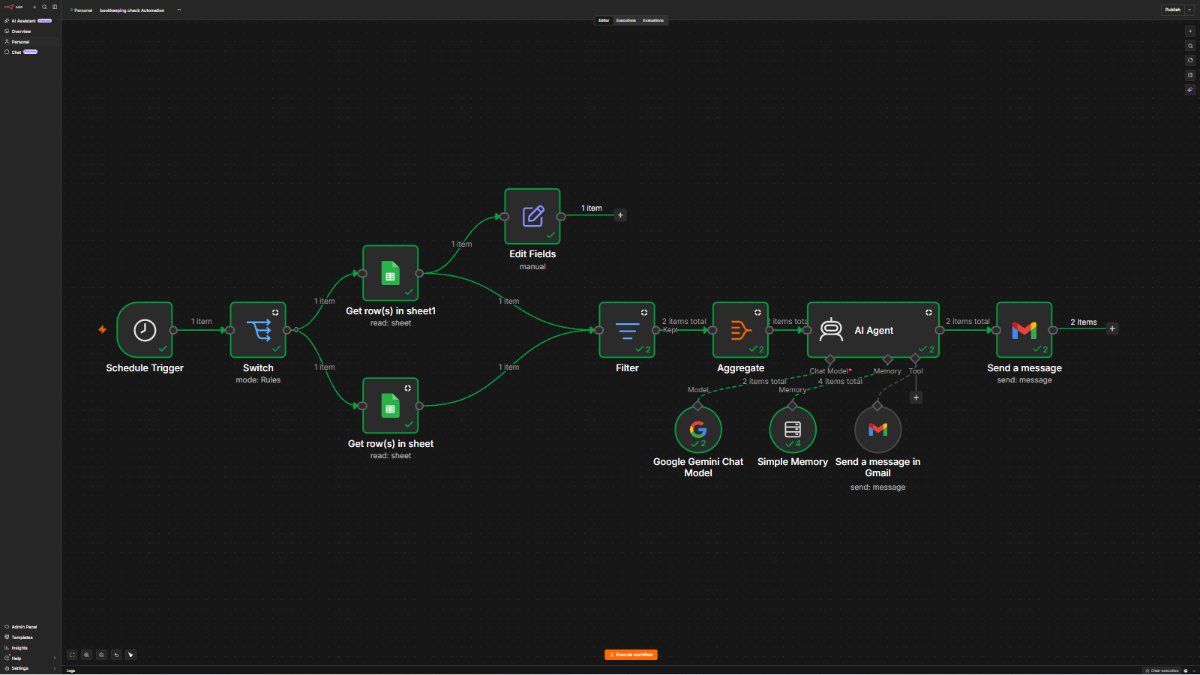Viewport: 1200px width, 675px height.
Task: Switch to the Executions tab
Action: click(626, 20)
